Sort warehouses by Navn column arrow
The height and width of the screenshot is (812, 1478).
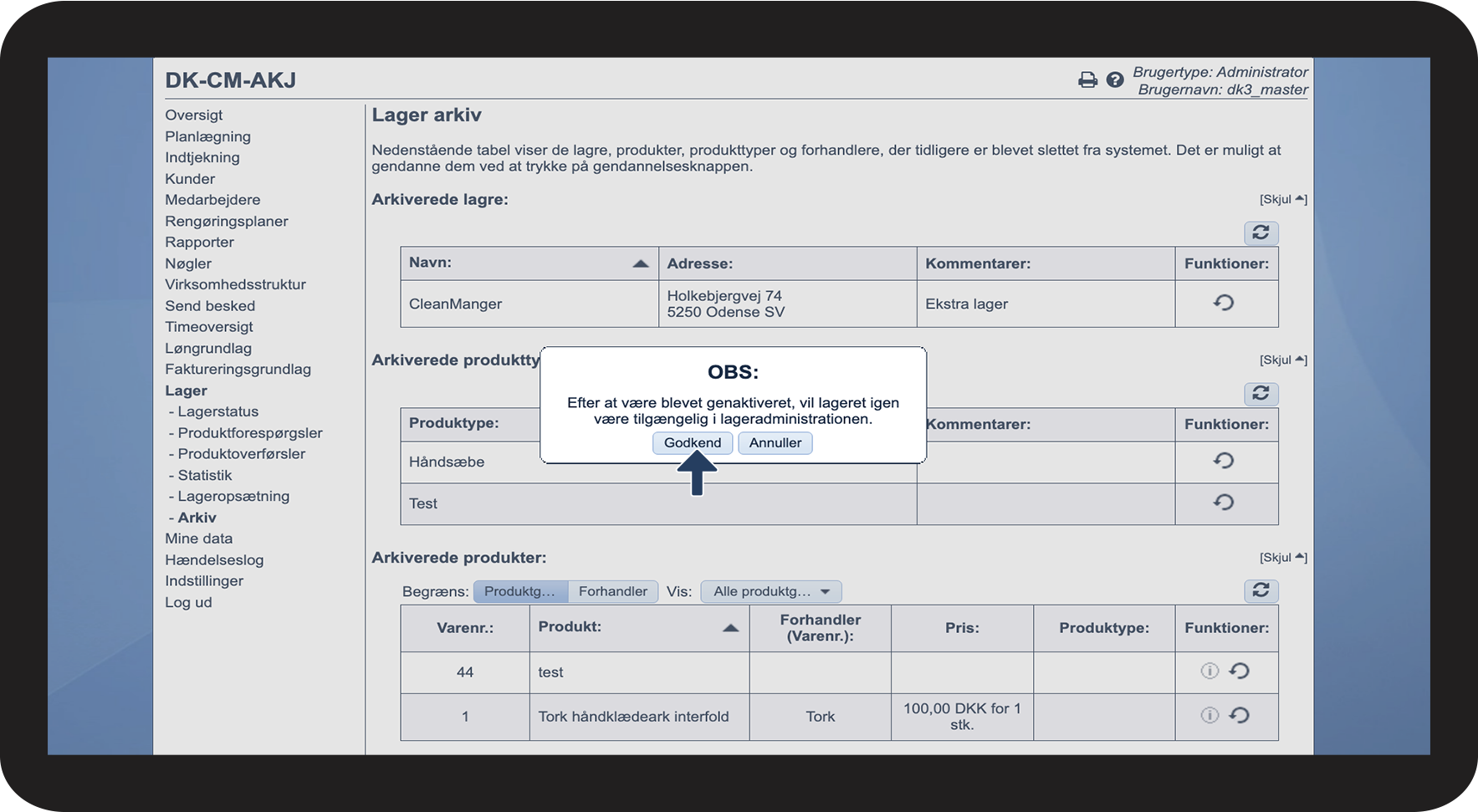click(641, 263)
